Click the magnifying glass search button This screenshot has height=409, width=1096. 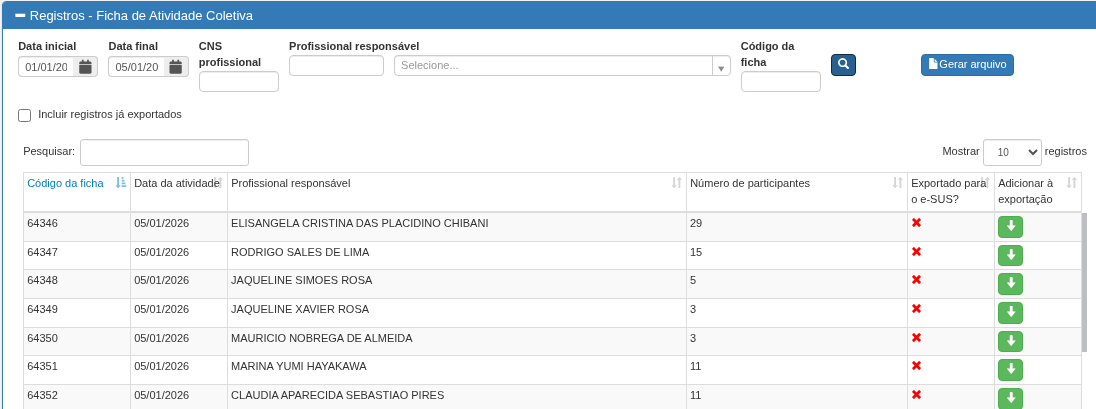point(843,65)
